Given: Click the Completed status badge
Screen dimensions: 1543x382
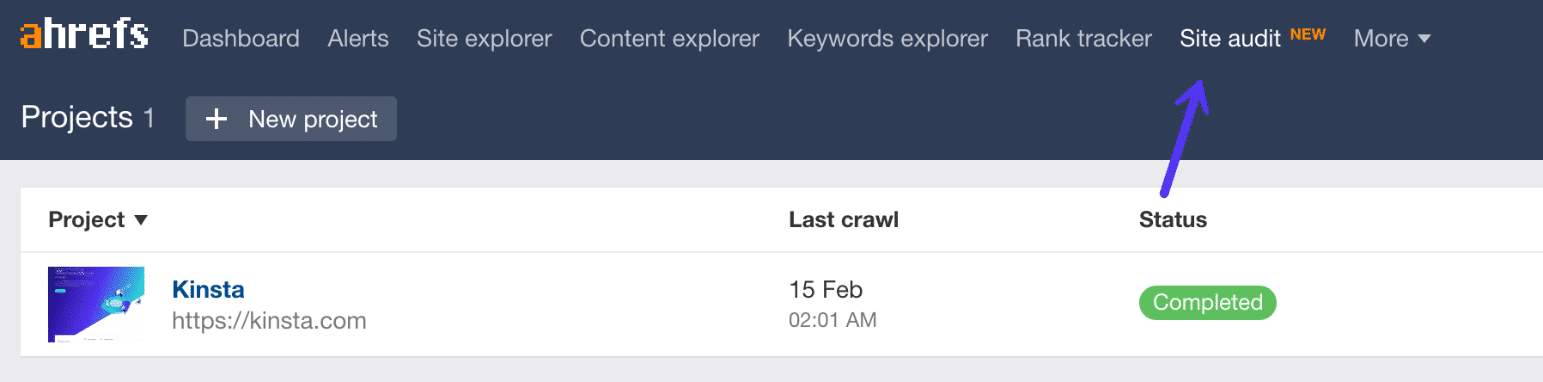Looking at the screenshot, I should point(1207,302).
